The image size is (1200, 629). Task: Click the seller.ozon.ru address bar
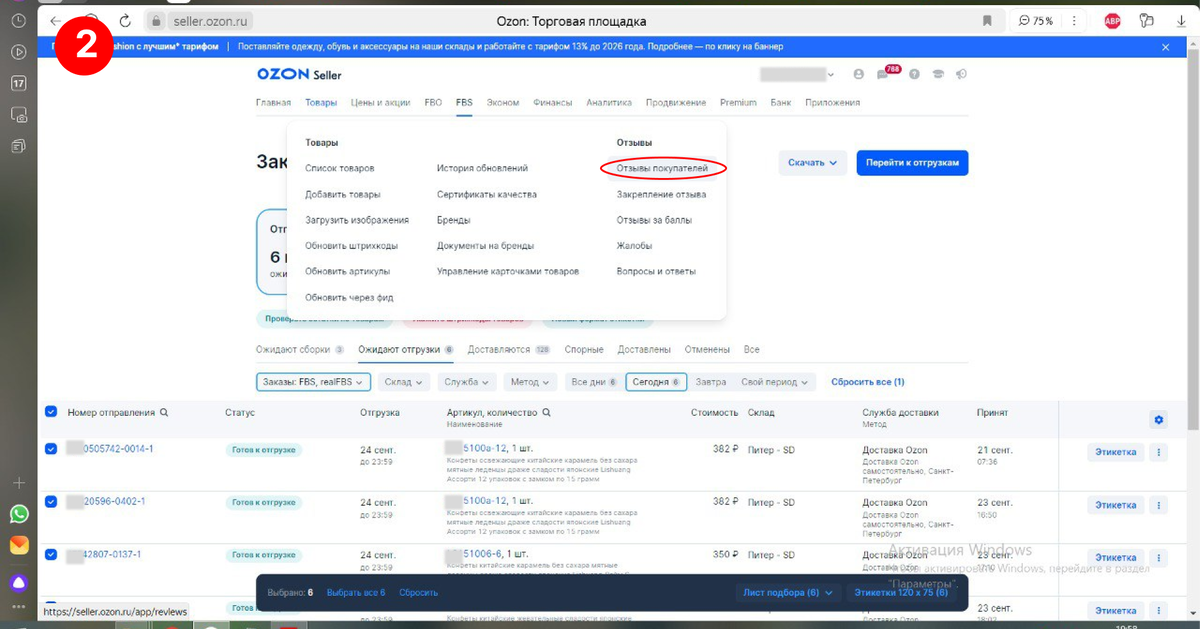click(211, 21)
